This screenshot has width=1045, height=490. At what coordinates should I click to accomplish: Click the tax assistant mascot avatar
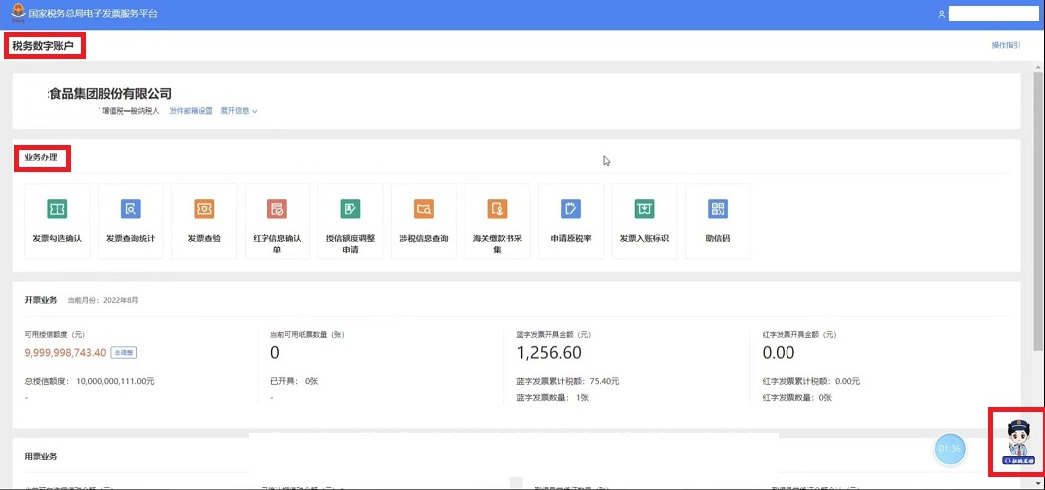[x=1017, y=440]
